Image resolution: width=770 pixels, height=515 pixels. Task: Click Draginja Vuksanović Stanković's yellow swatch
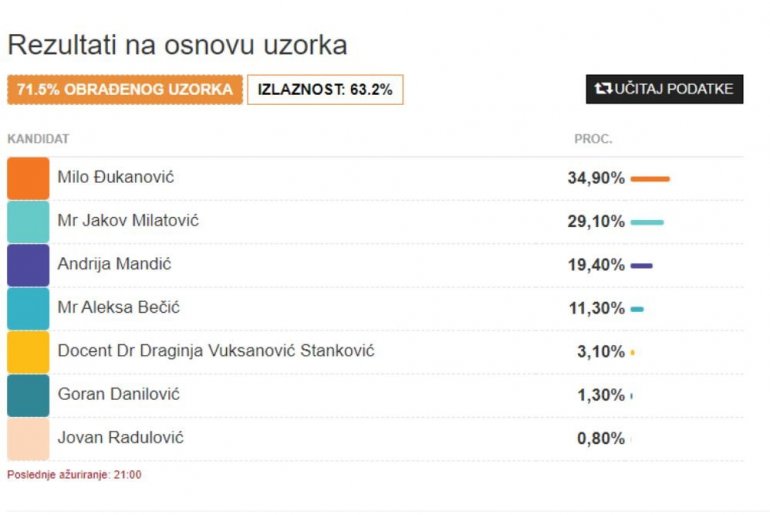(28, 352)
